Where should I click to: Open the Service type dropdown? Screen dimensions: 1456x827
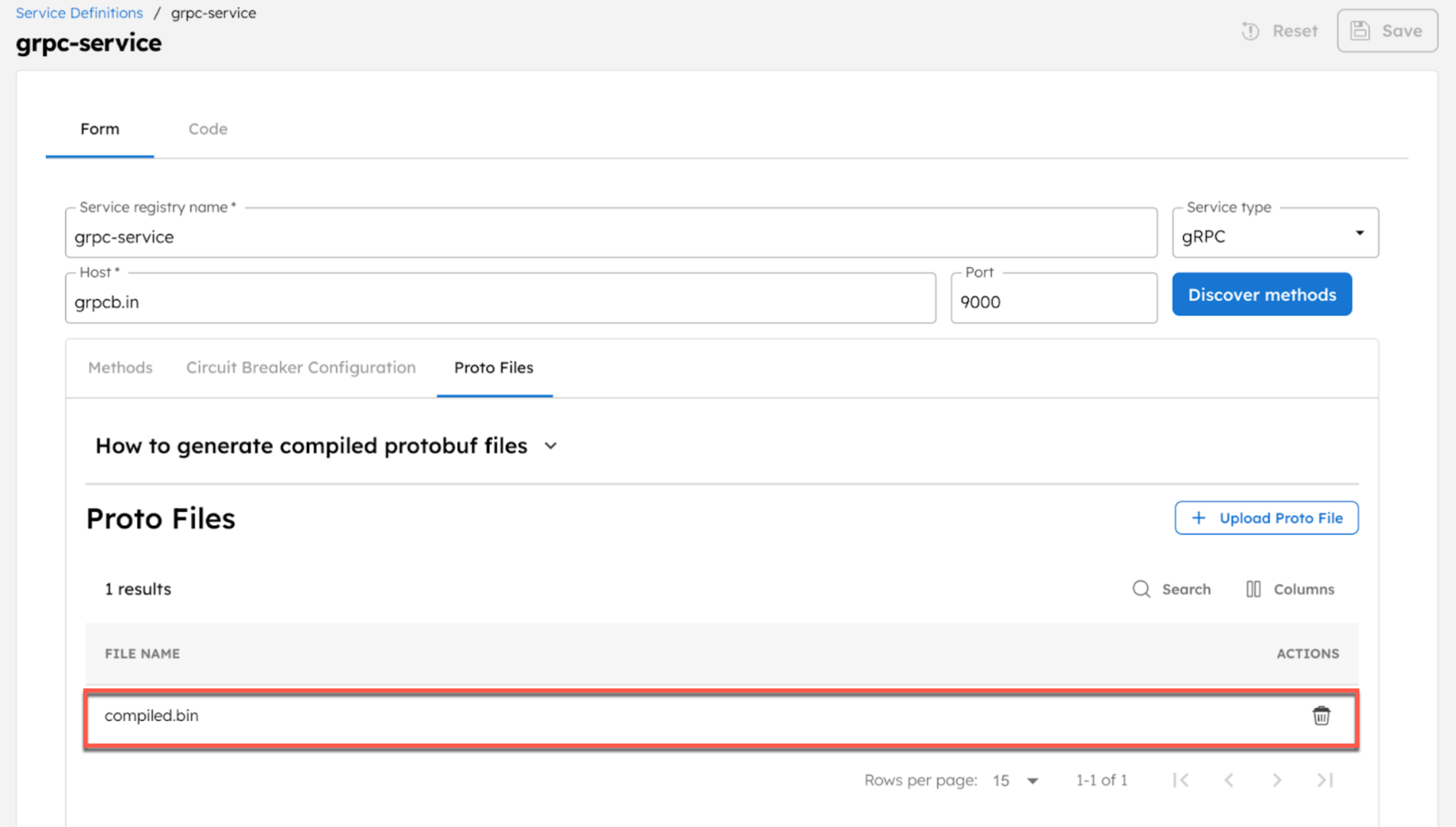[x=1360, y=233]
